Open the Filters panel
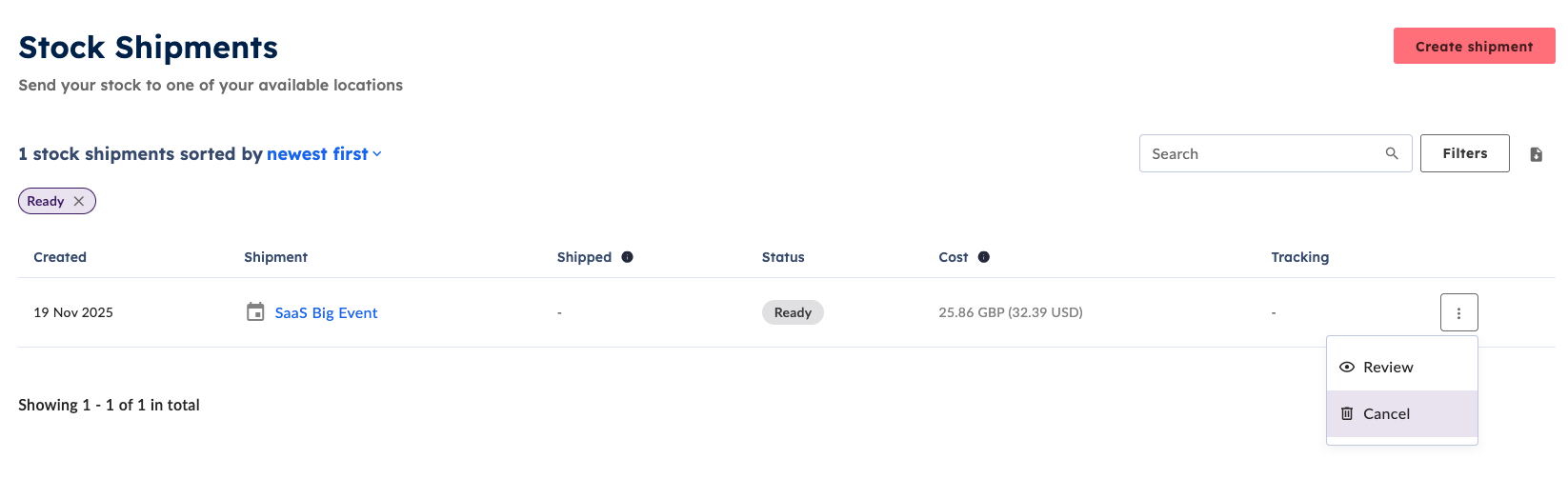 point(1464,153)
